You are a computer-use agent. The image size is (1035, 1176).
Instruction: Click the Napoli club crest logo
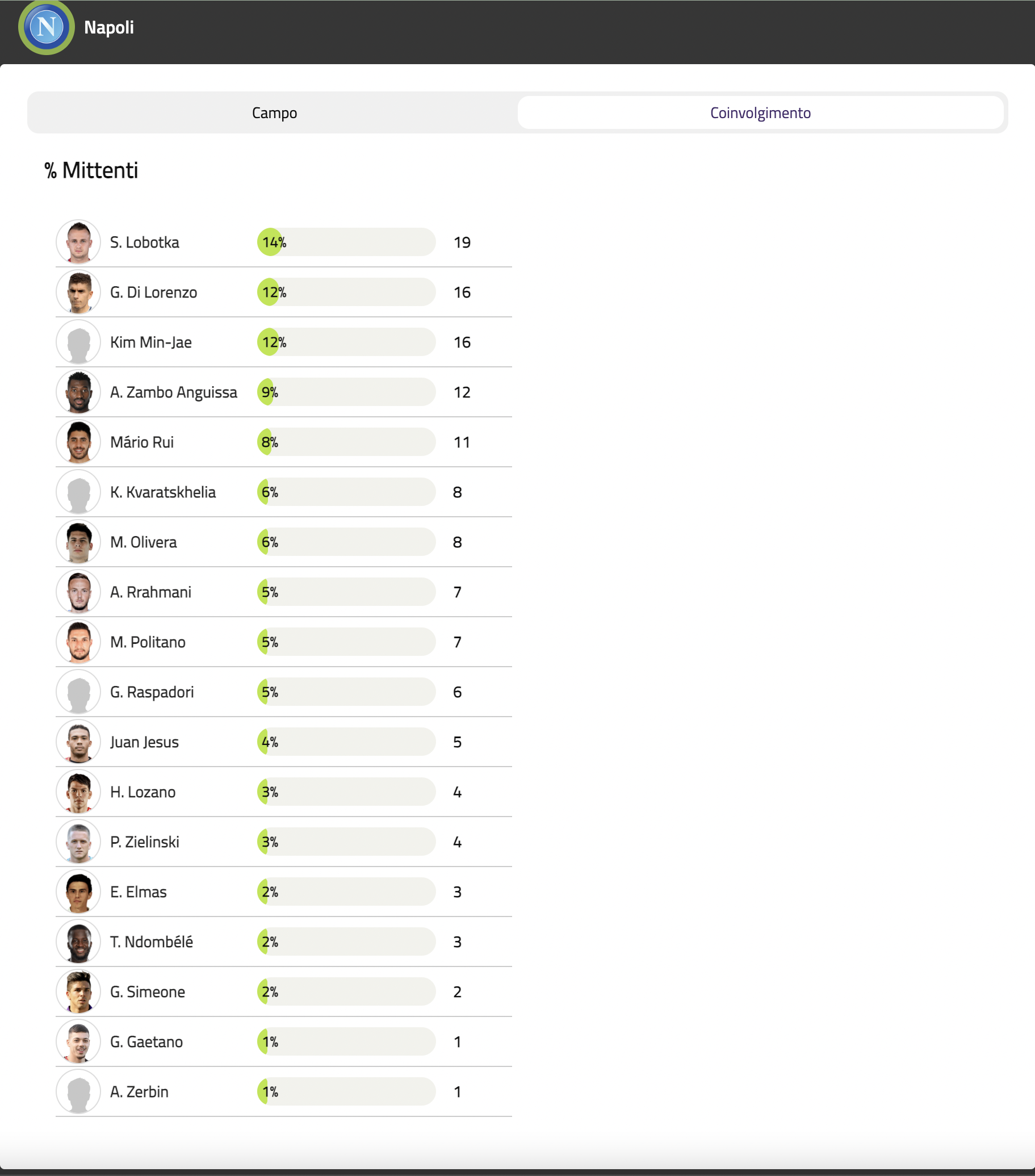(x=46, y=27)
